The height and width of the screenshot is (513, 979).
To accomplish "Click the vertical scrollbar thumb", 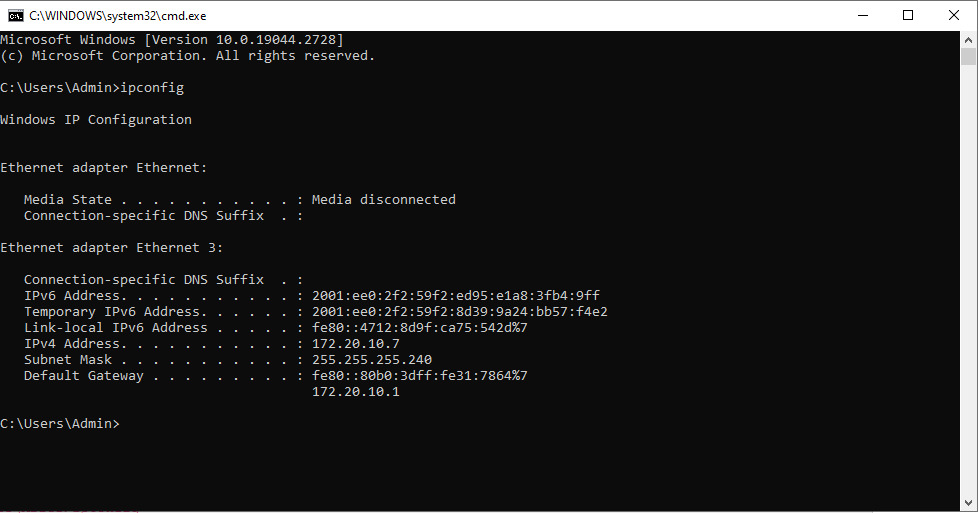I will tap(968, 56).
